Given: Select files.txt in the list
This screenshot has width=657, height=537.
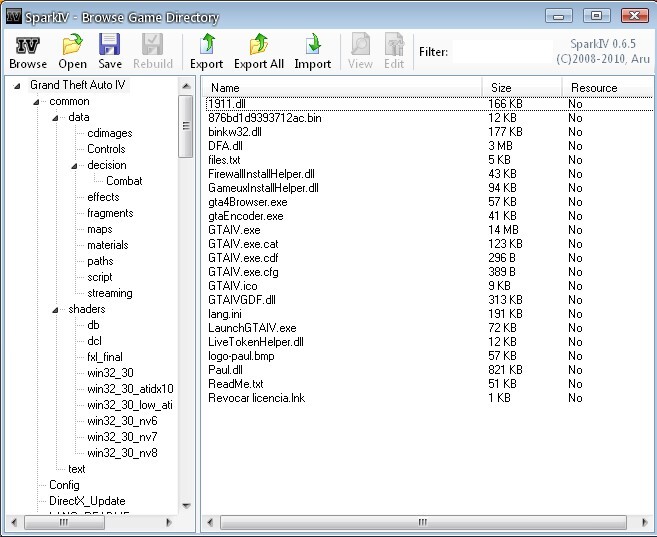Looking at the screenshot, I should (224, 160).
